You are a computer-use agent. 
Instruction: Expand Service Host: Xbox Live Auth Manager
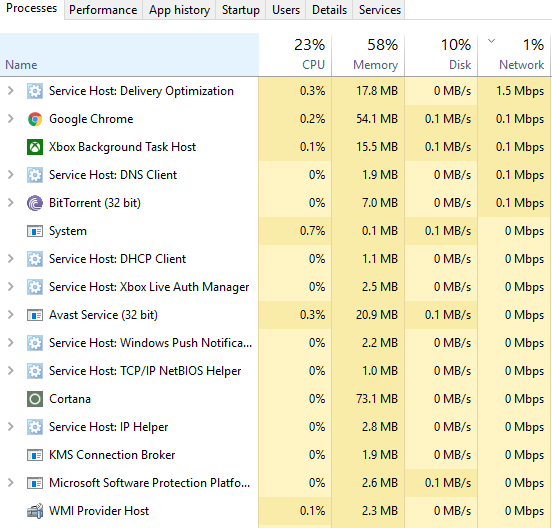tap(11, 287)
